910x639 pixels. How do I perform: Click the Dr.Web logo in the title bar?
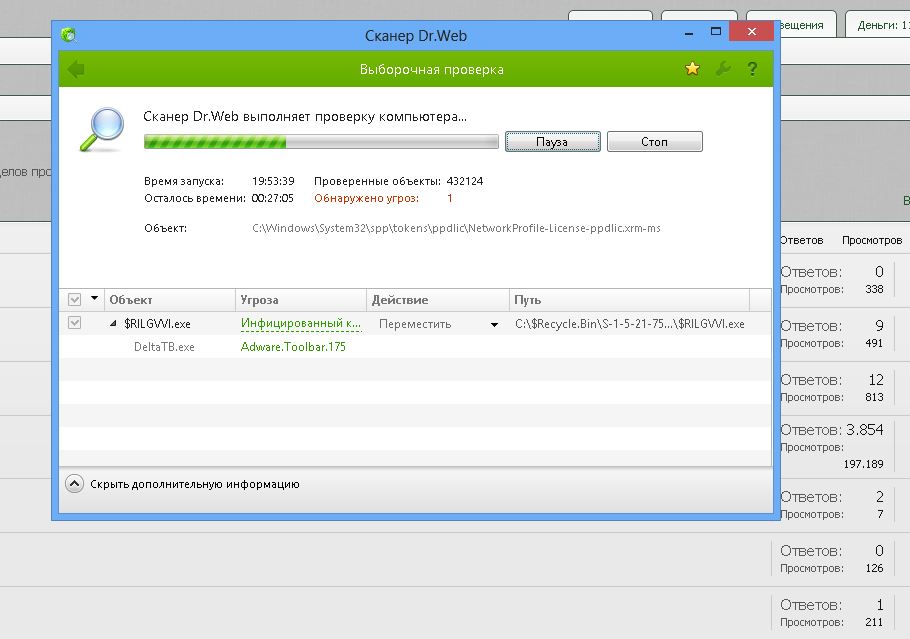[x=68, y=35]
